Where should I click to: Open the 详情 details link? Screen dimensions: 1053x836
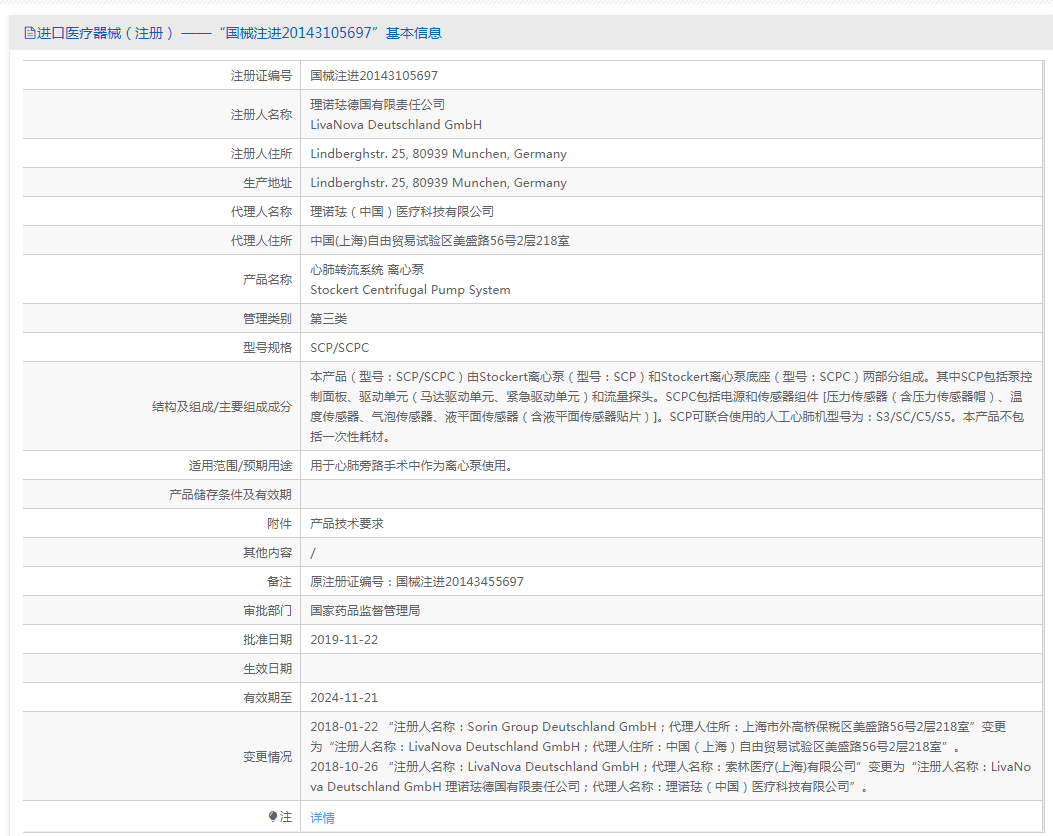322,817
